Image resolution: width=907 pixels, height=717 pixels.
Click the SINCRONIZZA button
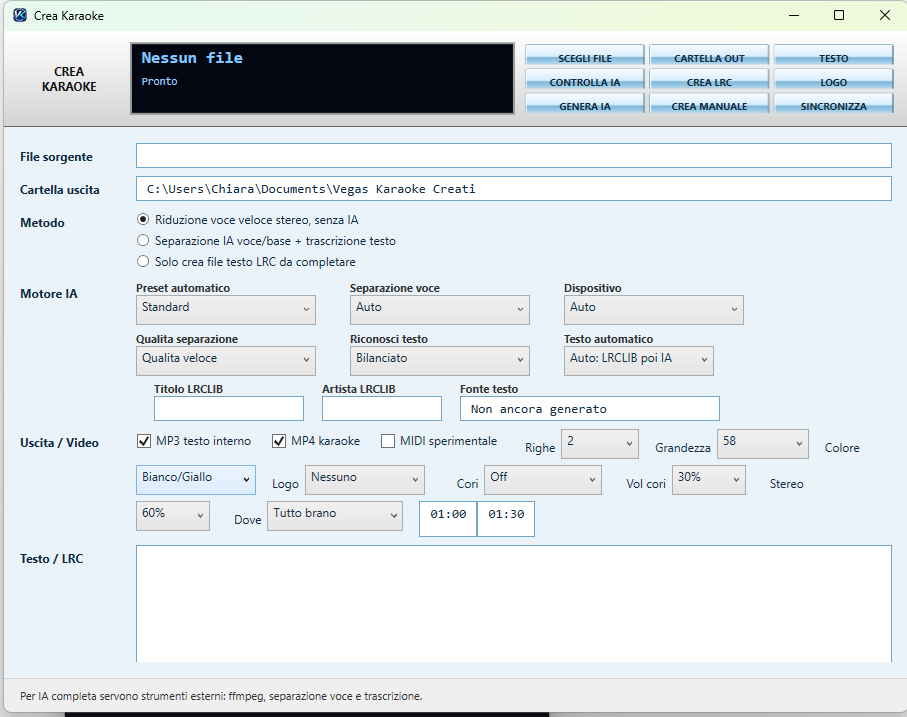[x=834, y=104]
